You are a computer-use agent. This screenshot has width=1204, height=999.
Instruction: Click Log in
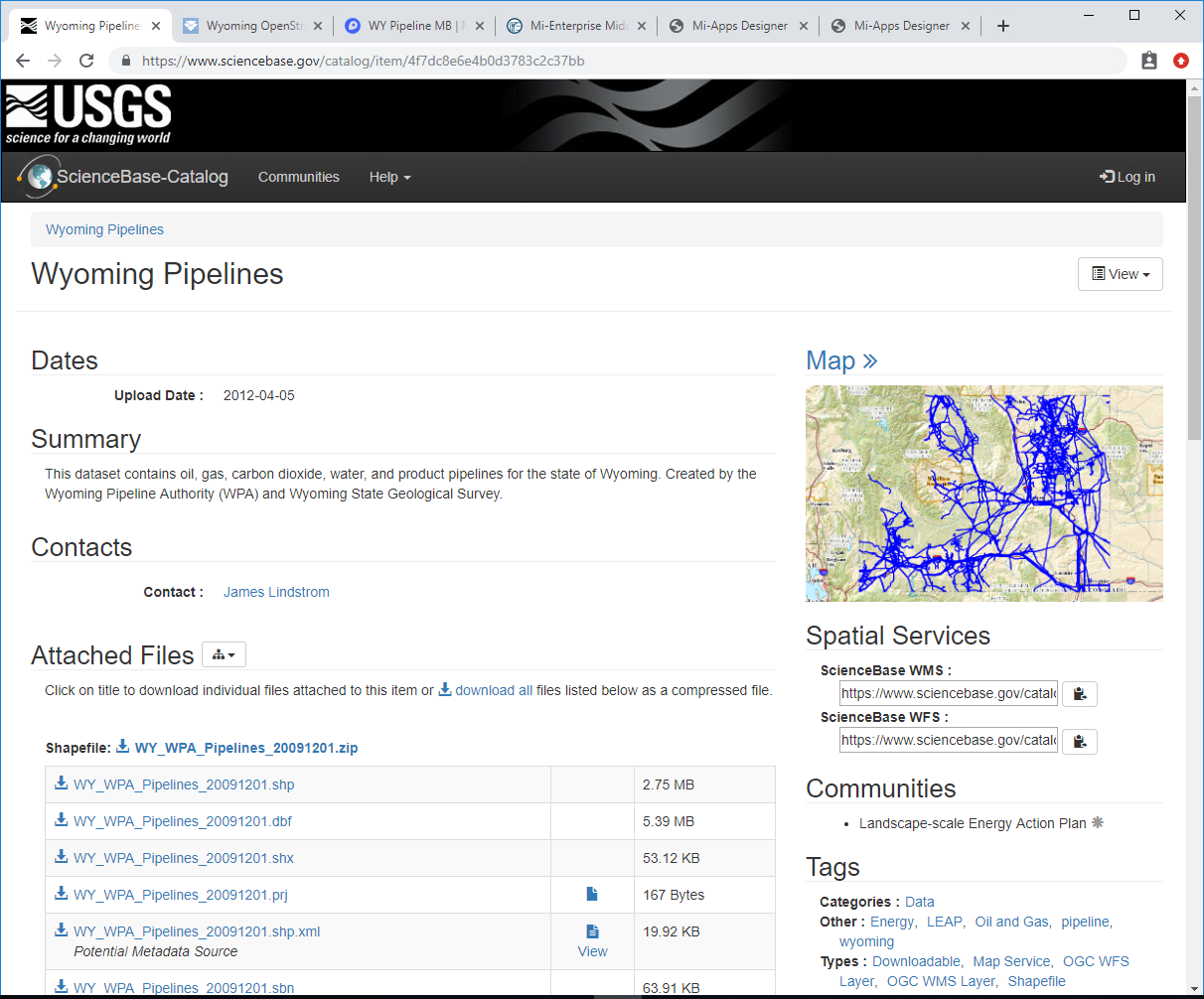(1128, 177)
